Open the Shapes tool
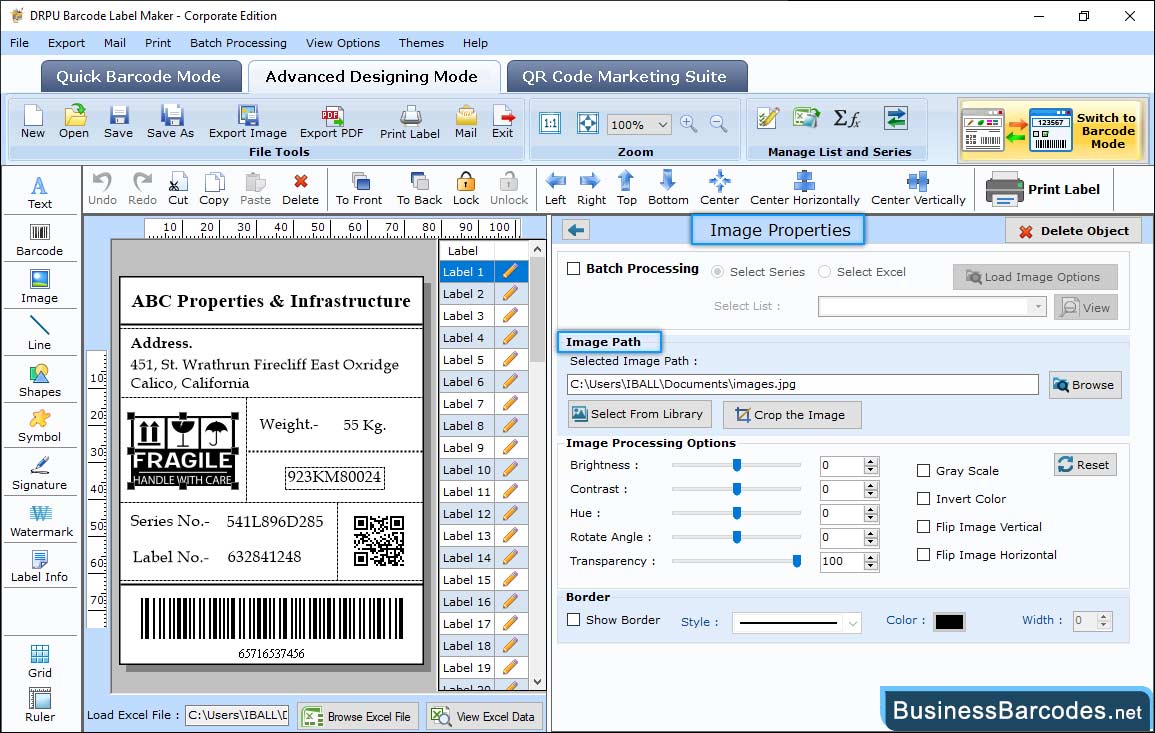Viewport: 1155px width, 733px height. tap(40, 381)
